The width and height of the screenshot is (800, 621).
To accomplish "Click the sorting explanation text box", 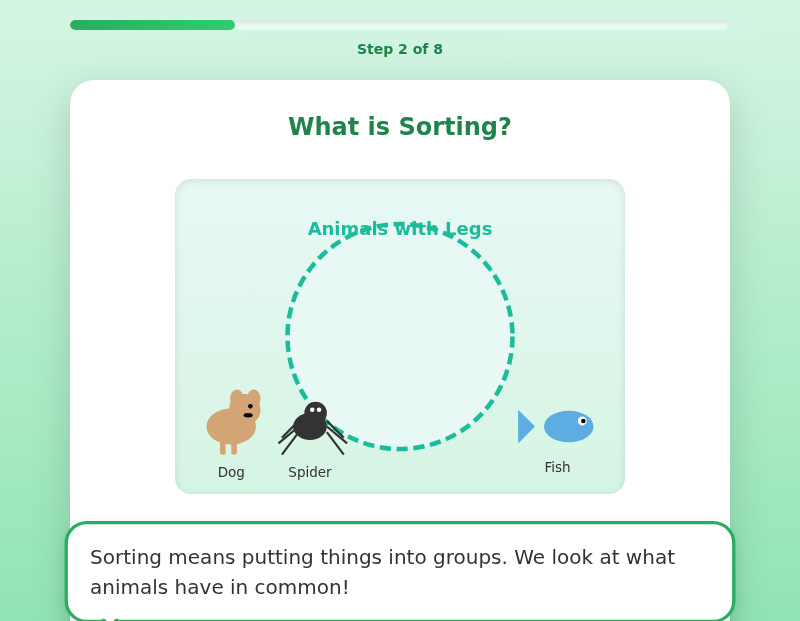I will pyautogui.click(x=400, y=572).
